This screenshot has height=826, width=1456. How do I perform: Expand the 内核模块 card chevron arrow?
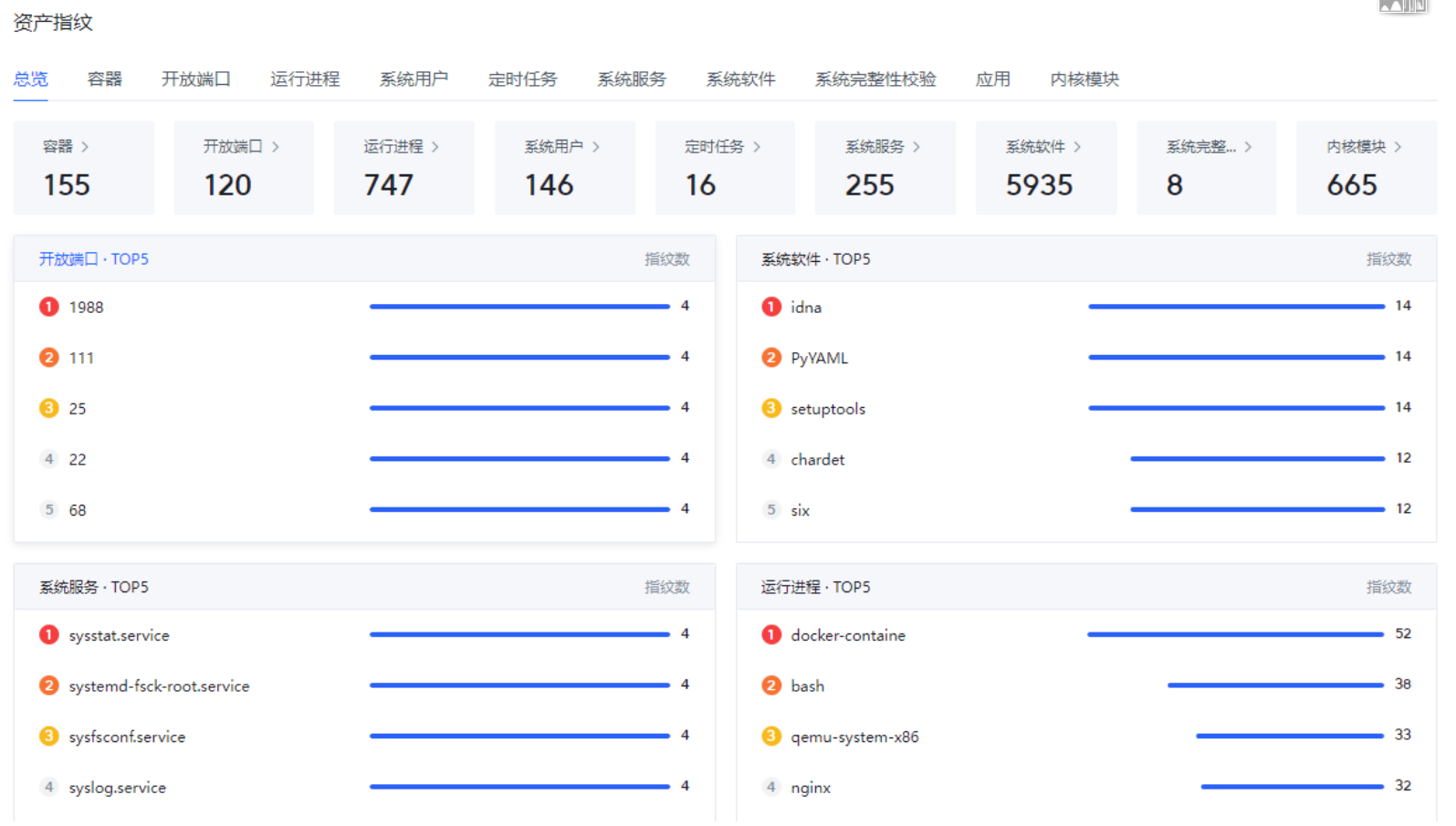1398,147
